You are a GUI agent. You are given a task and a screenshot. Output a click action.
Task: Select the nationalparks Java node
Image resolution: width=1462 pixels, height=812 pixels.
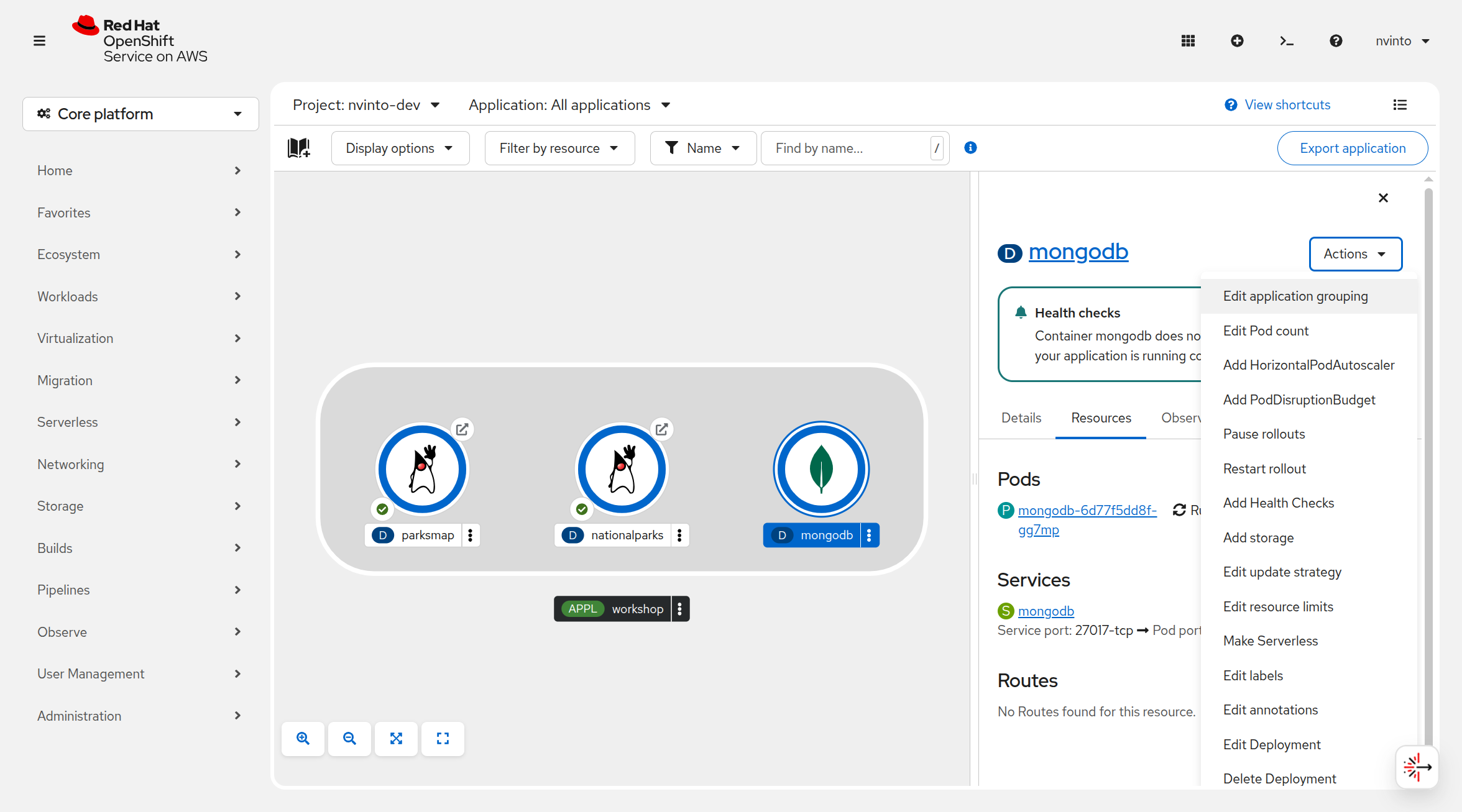tap(622, 469)
